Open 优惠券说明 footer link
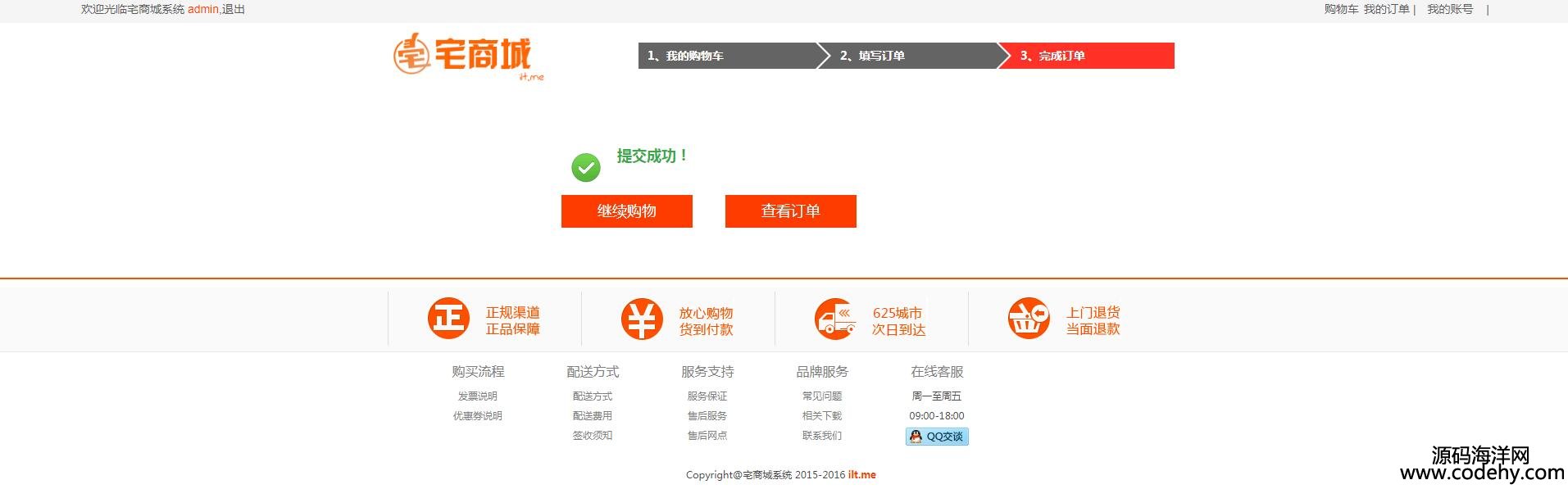 pyautogui.click(x=478, y=416)
